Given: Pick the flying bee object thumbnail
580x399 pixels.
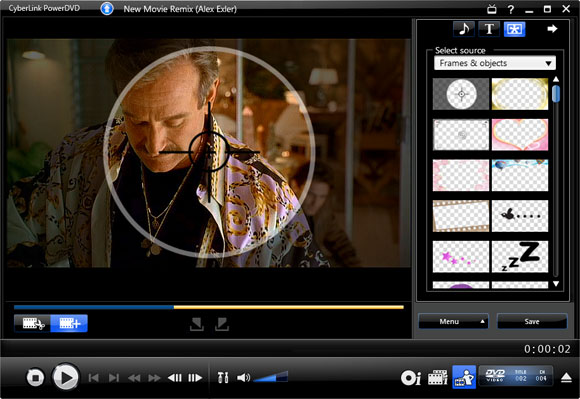Looking at the screenshot, I should 520,216.
